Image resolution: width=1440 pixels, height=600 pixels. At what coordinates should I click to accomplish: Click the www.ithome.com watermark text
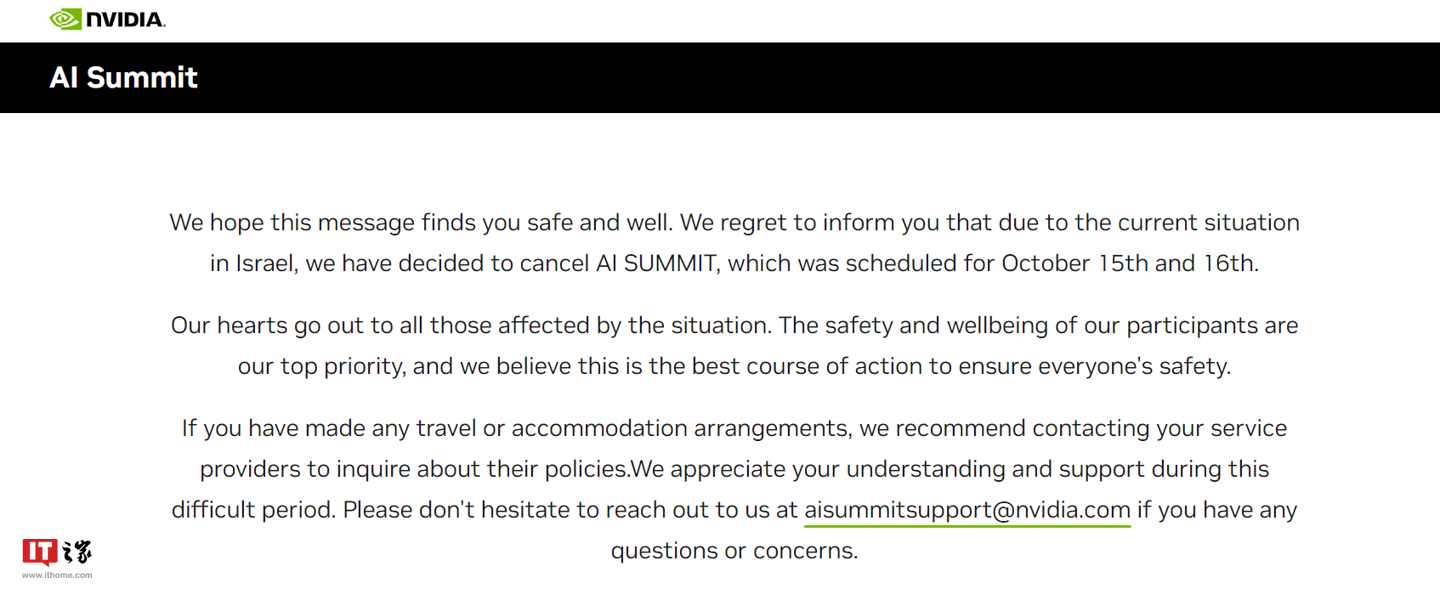[57, 575]
